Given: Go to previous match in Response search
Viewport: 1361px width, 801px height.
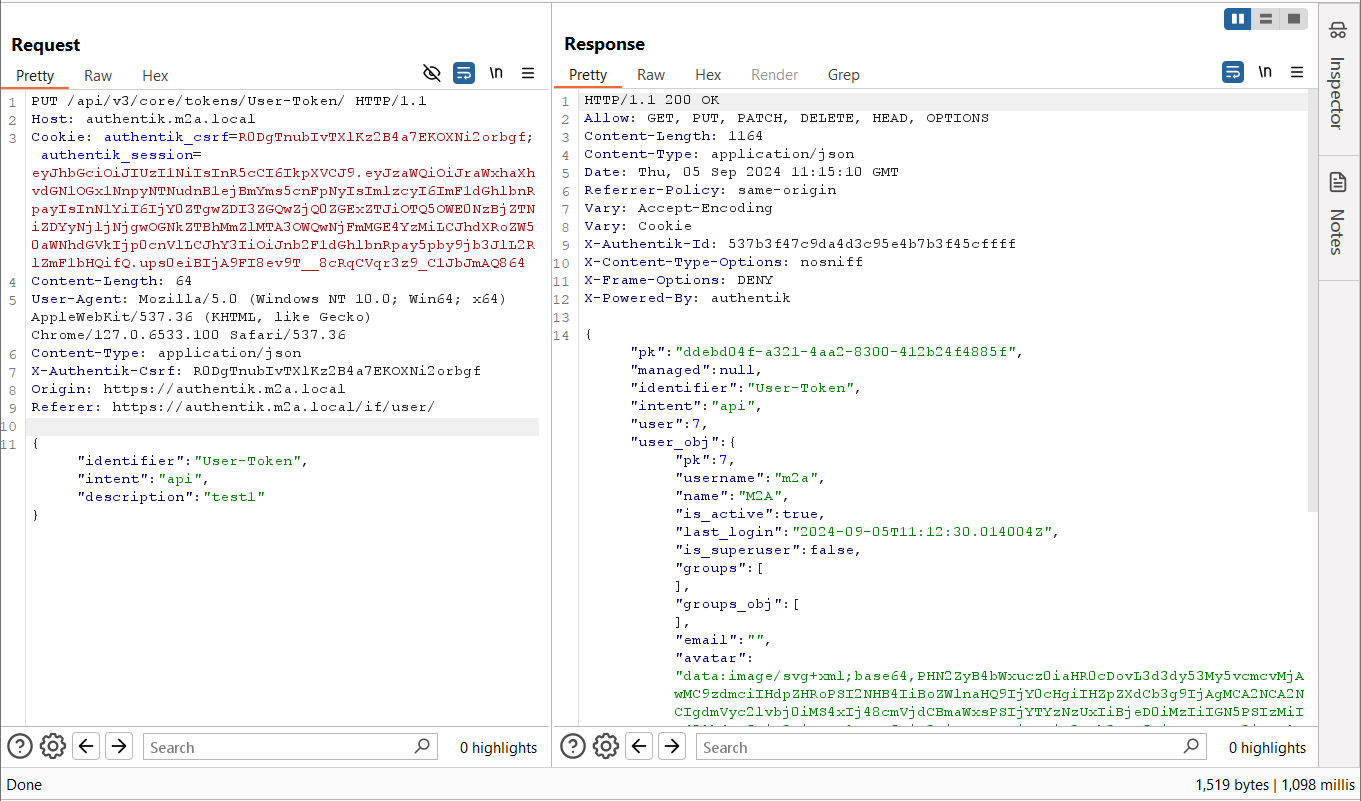Looking at the screenshot, I should tap(639, 746).
